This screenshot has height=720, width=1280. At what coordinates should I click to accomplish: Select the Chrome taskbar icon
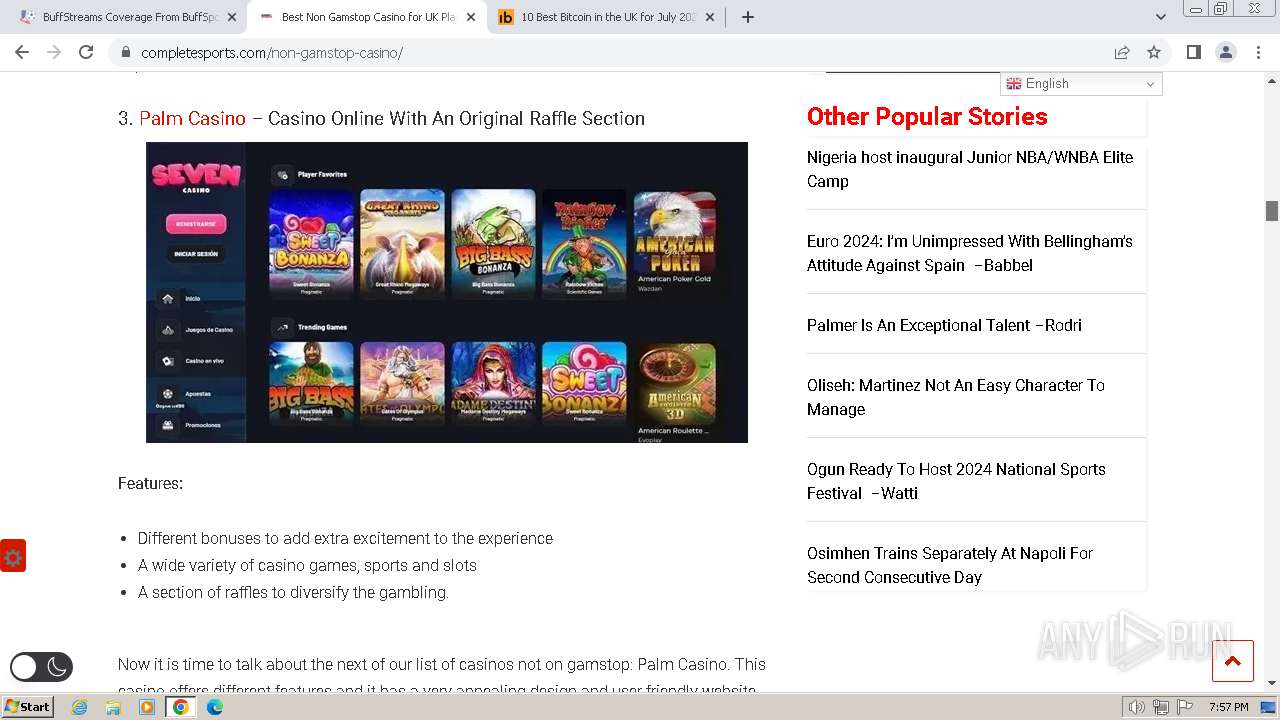[x=181, y=707]
